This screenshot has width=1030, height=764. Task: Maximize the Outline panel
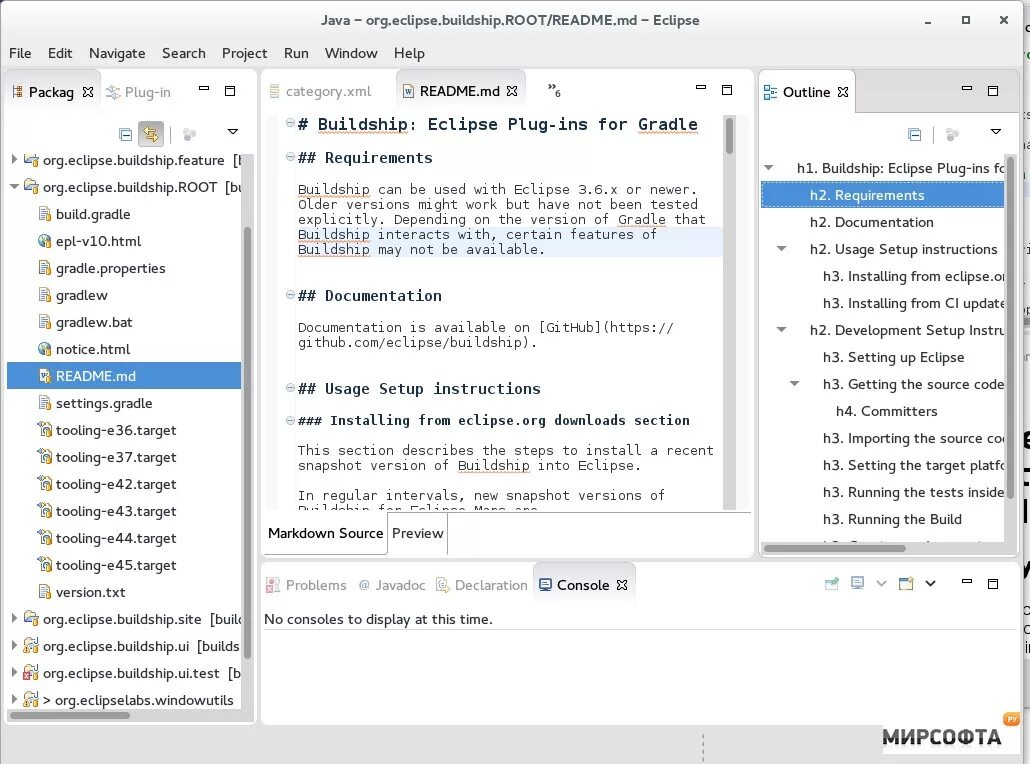993,91
